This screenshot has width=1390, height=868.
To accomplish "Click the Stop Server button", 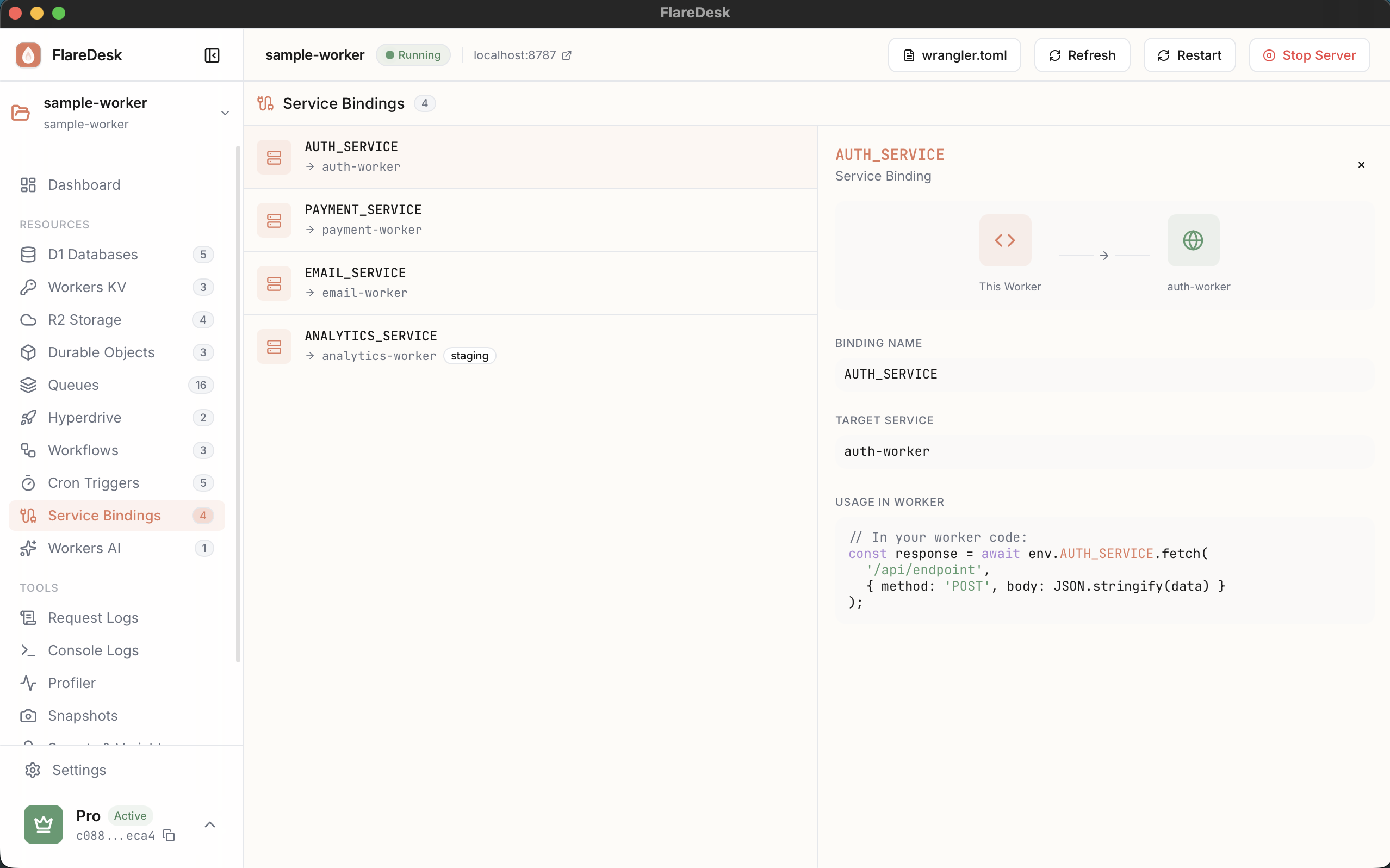I will click(x=1310, y=54).
